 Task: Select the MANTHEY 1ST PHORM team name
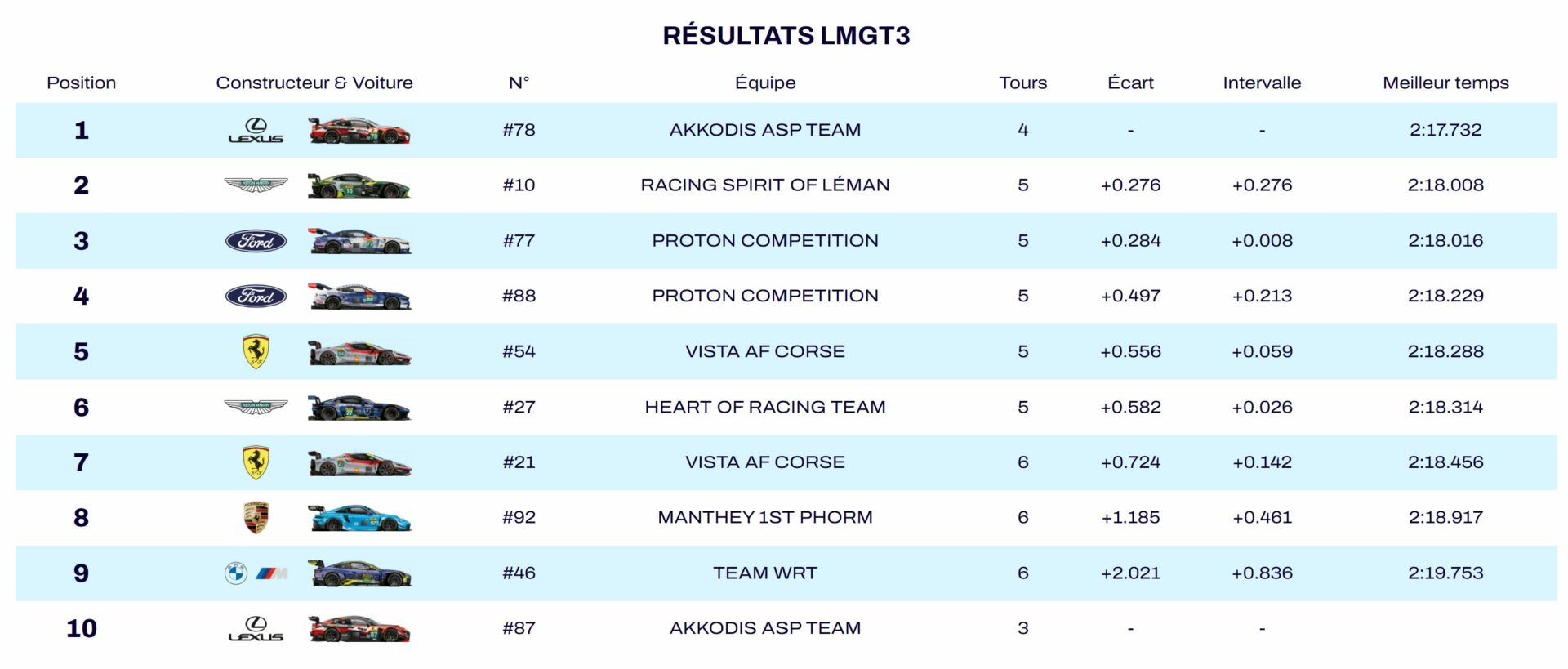pyautogui.click(x=764, y=518)
